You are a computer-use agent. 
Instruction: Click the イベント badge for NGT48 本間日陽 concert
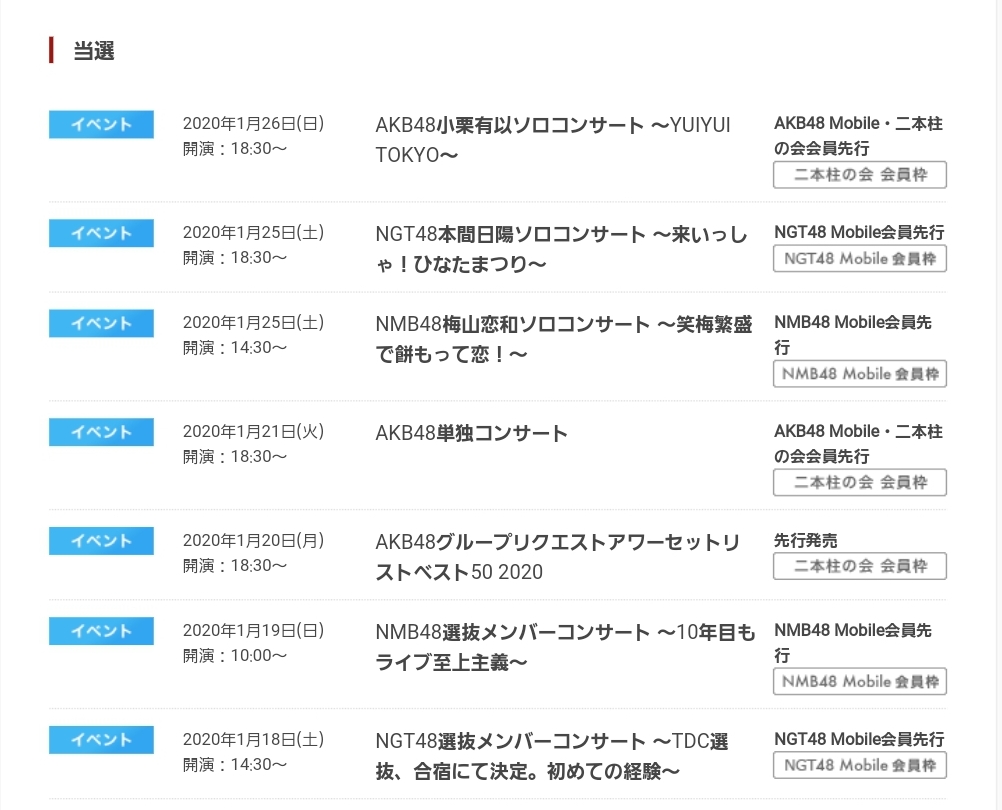tap(101, 233)
